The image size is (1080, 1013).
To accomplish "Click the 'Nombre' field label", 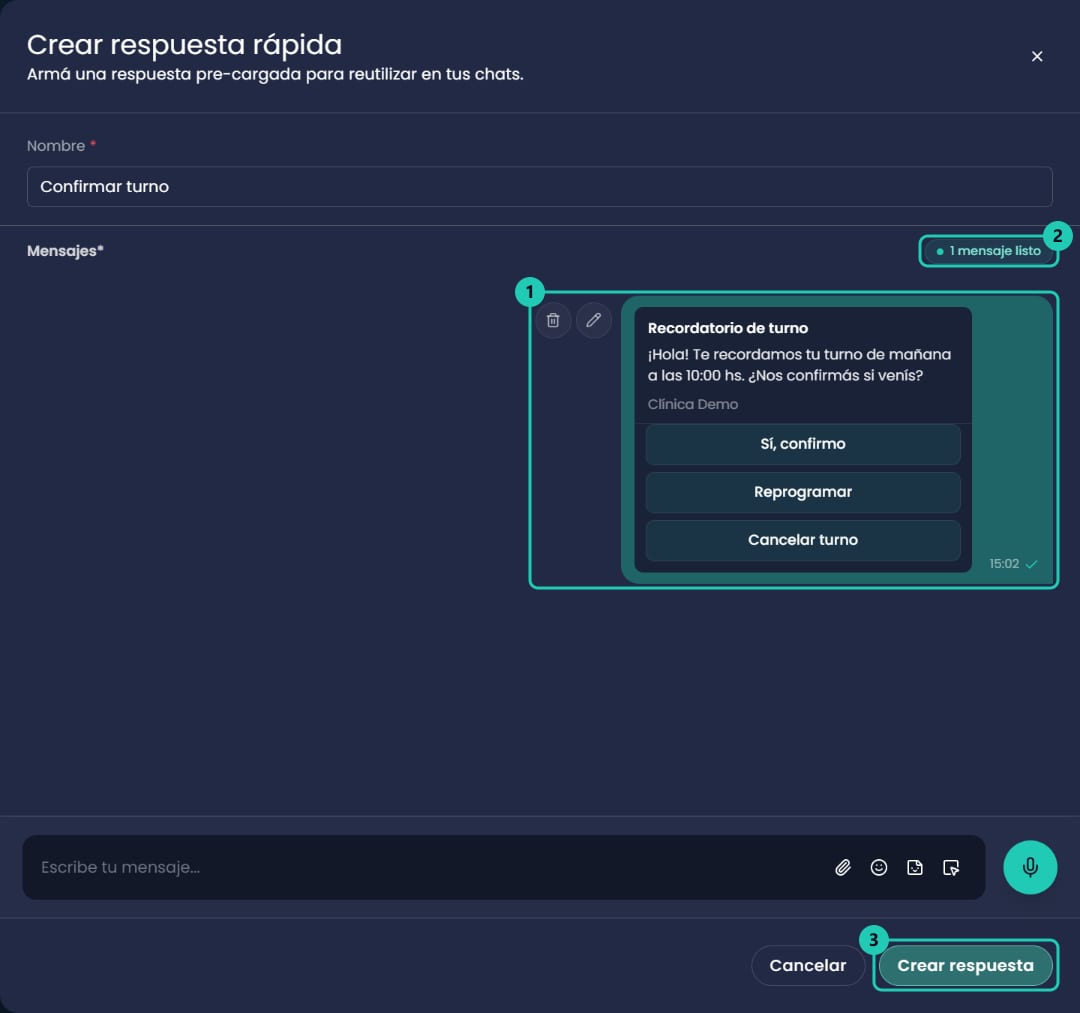I will click(56, 146).
